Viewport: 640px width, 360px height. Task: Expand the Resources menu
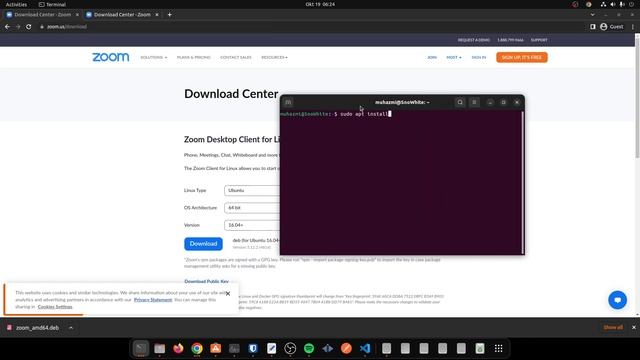tap(274, 58)
